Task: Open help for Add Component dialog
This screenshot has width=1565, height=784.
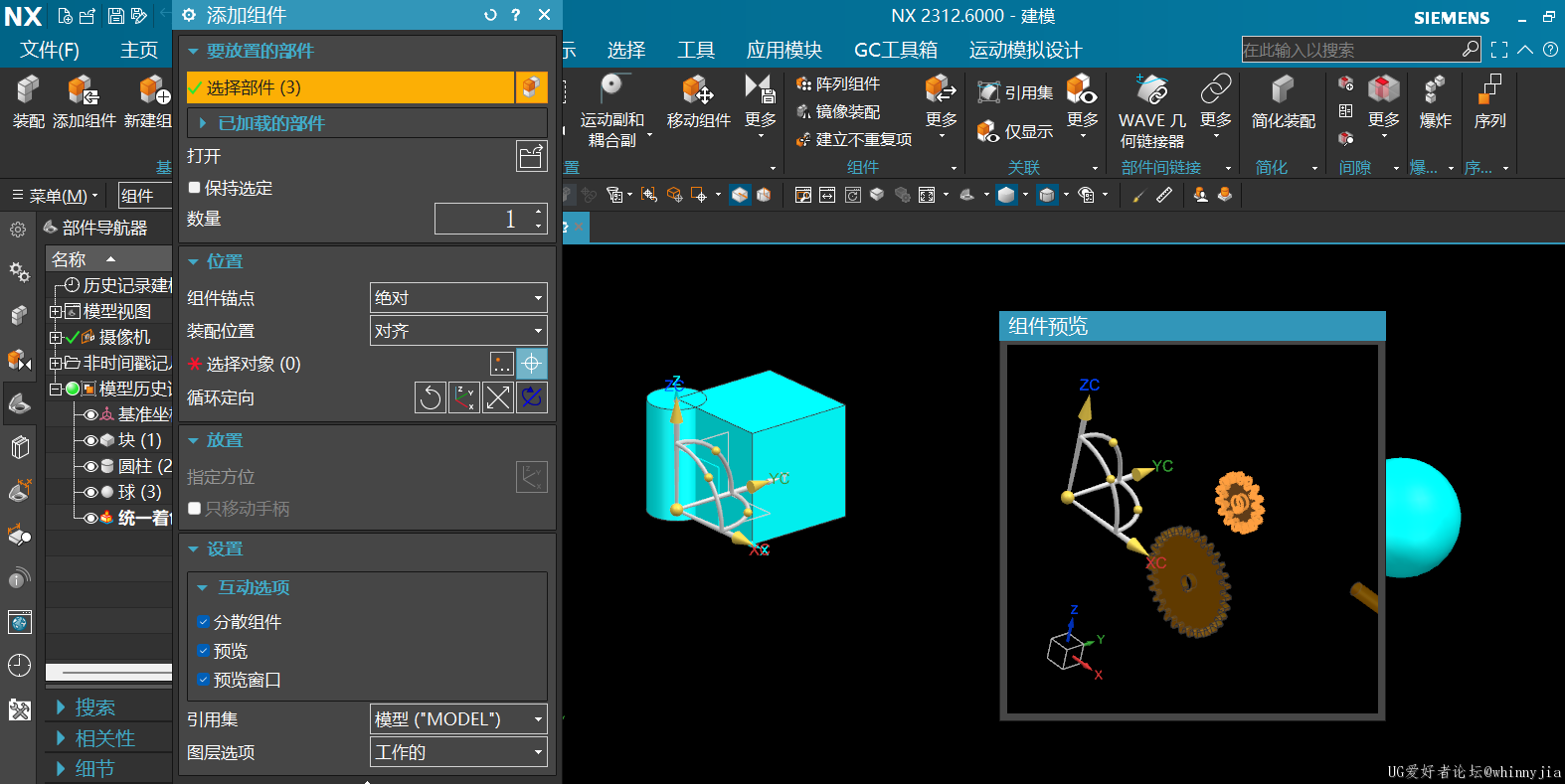Action: coord(515,15)
